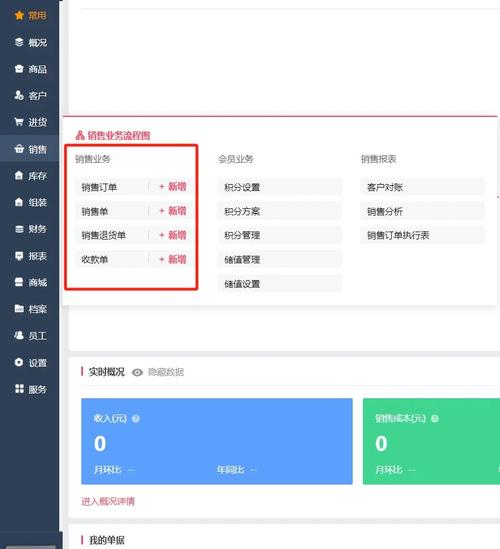The image size is (500, 549).
Task: Open the 概况 overview layers icon
Action: pos(19,42)
